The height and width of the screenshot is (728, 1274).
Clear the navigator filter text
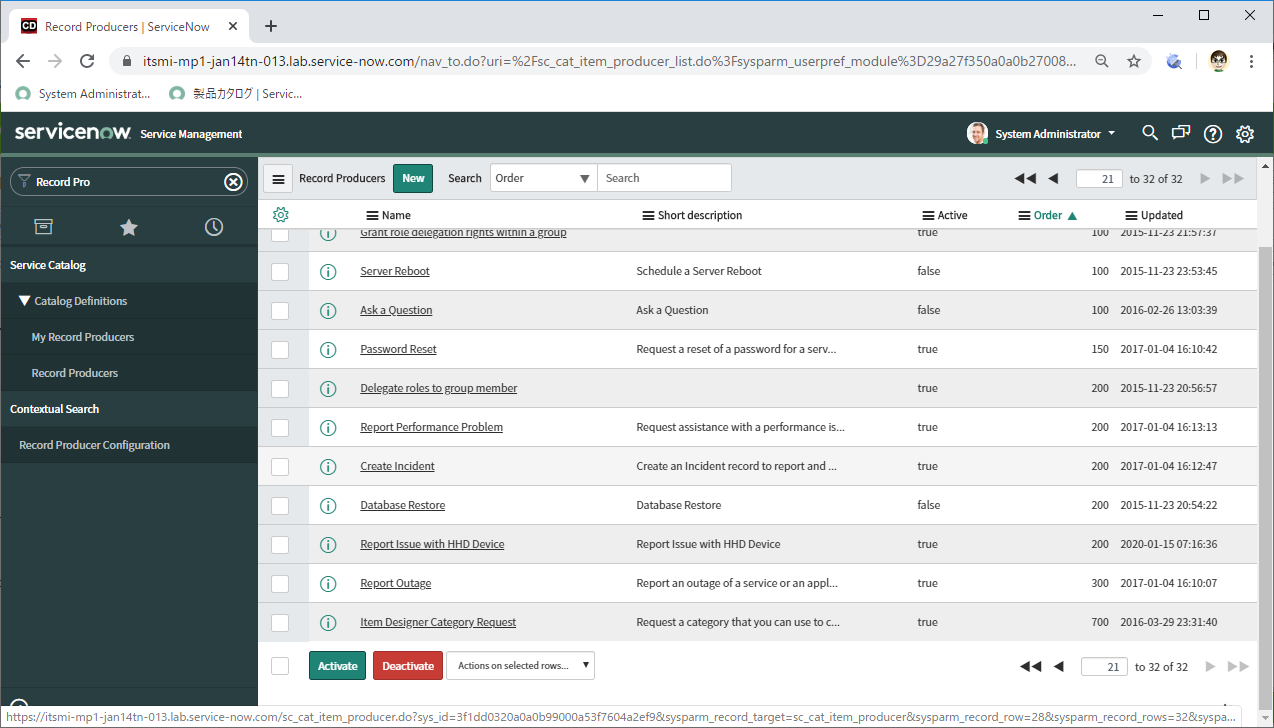coord(233,182)
